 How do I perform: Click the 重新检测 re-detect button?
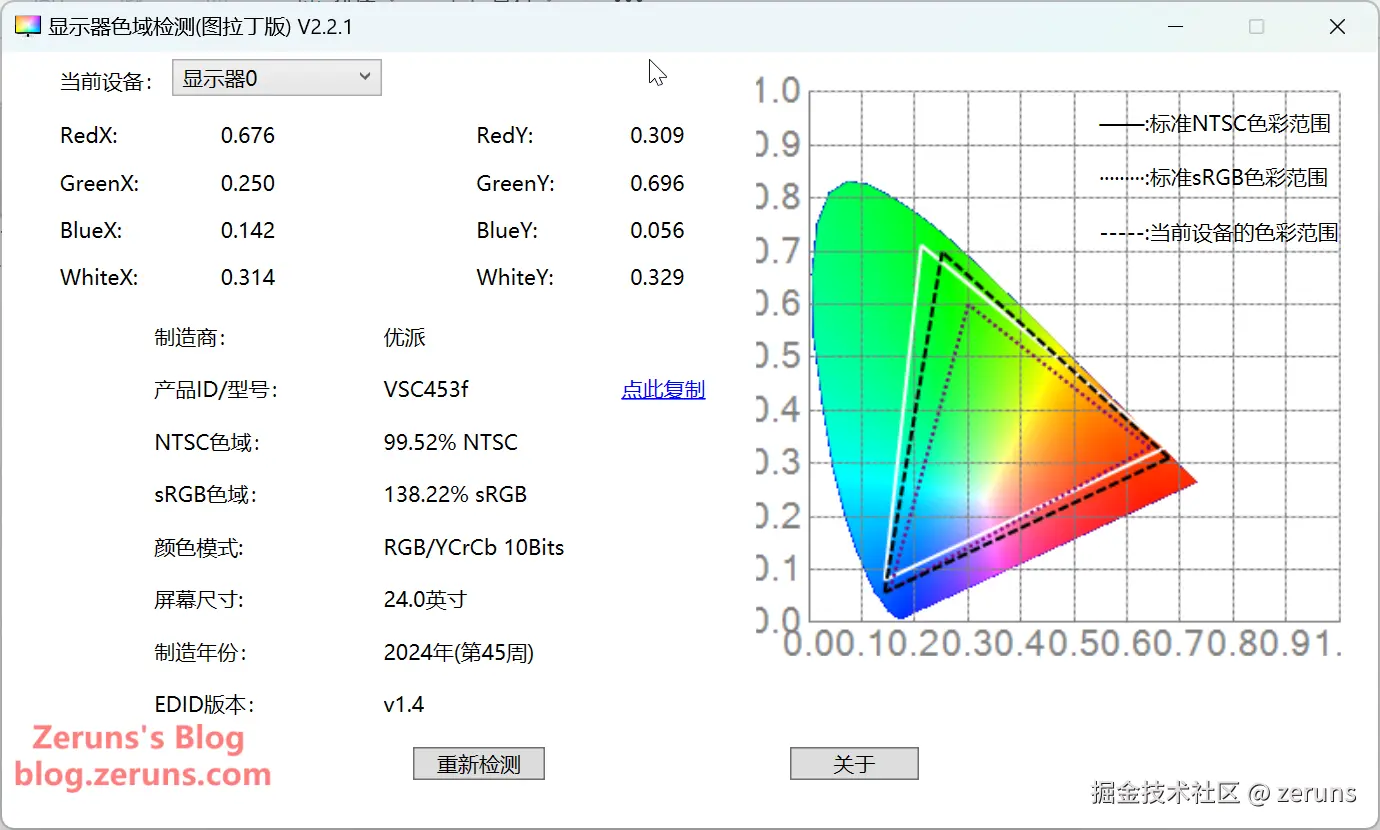pyautogui.click(x=479, y=764)
